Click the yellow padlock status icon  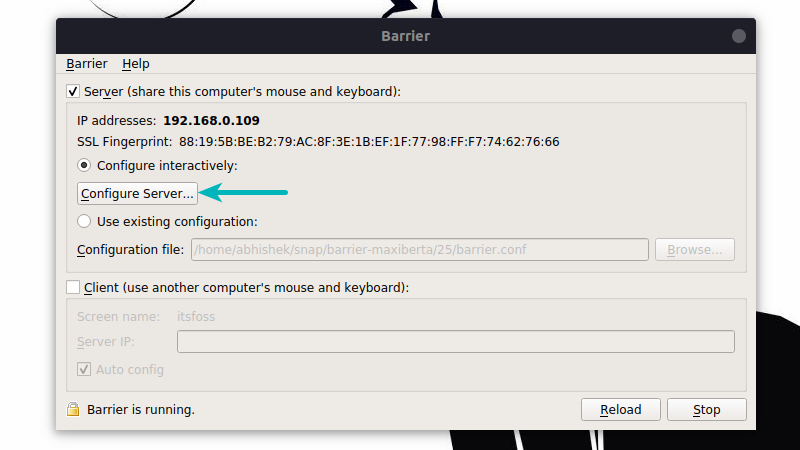73,409
